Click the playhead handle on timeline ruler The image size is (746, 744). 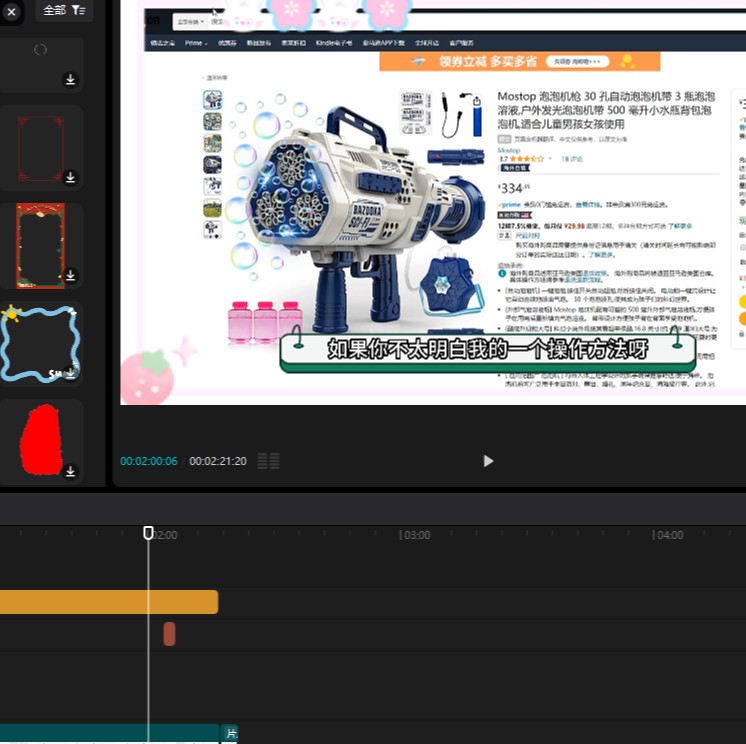point(148,533)
